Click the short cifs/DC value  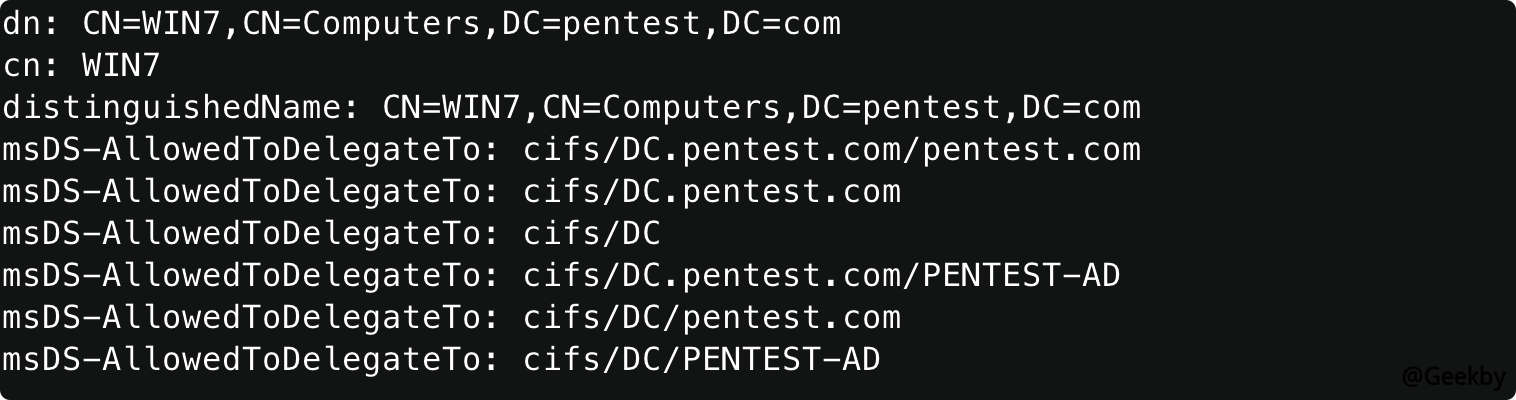pos(592,234)
